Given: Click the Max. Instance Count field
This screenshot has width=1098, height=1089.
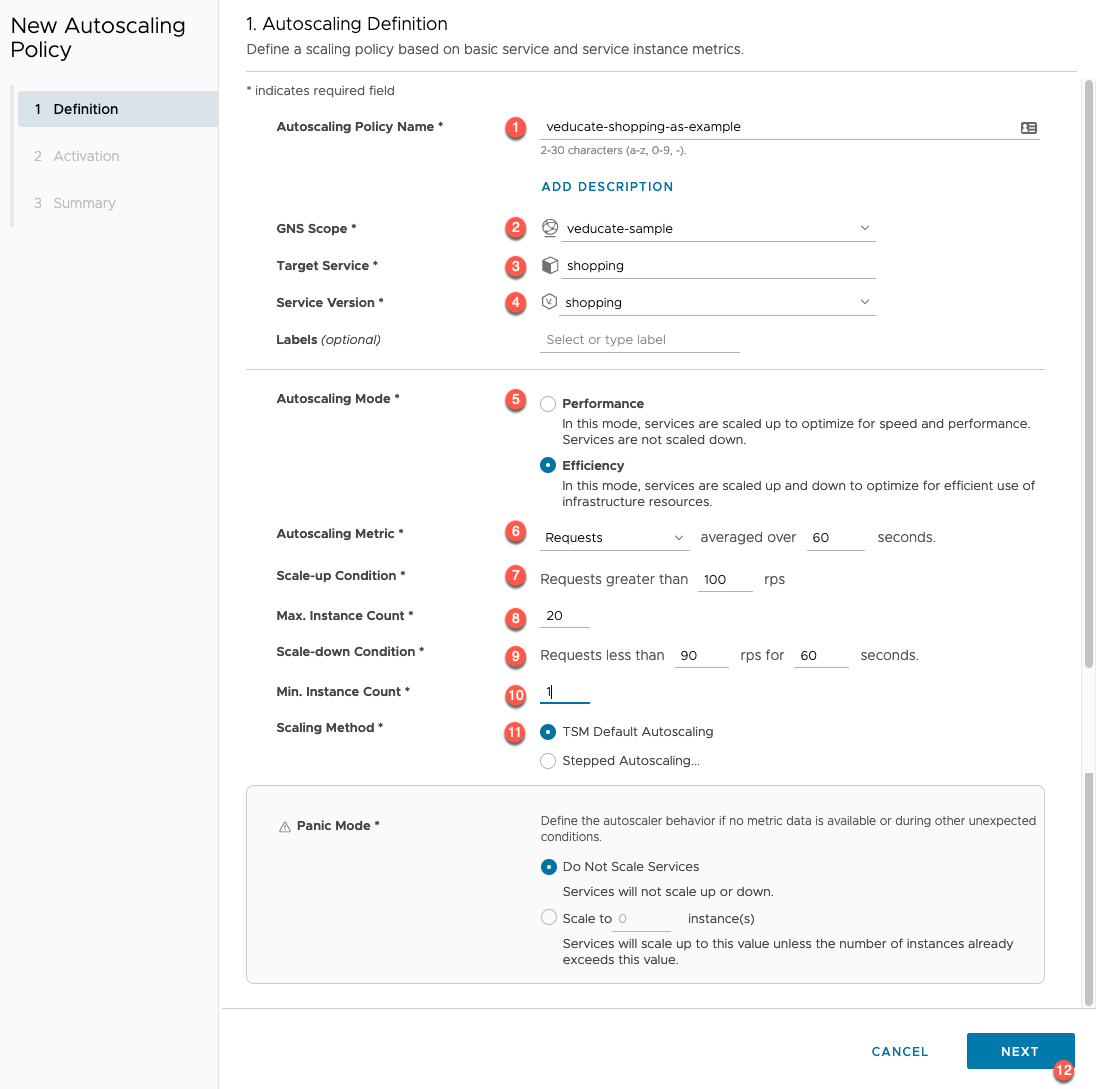Looking at the screenshot, I should pos(564,616).
